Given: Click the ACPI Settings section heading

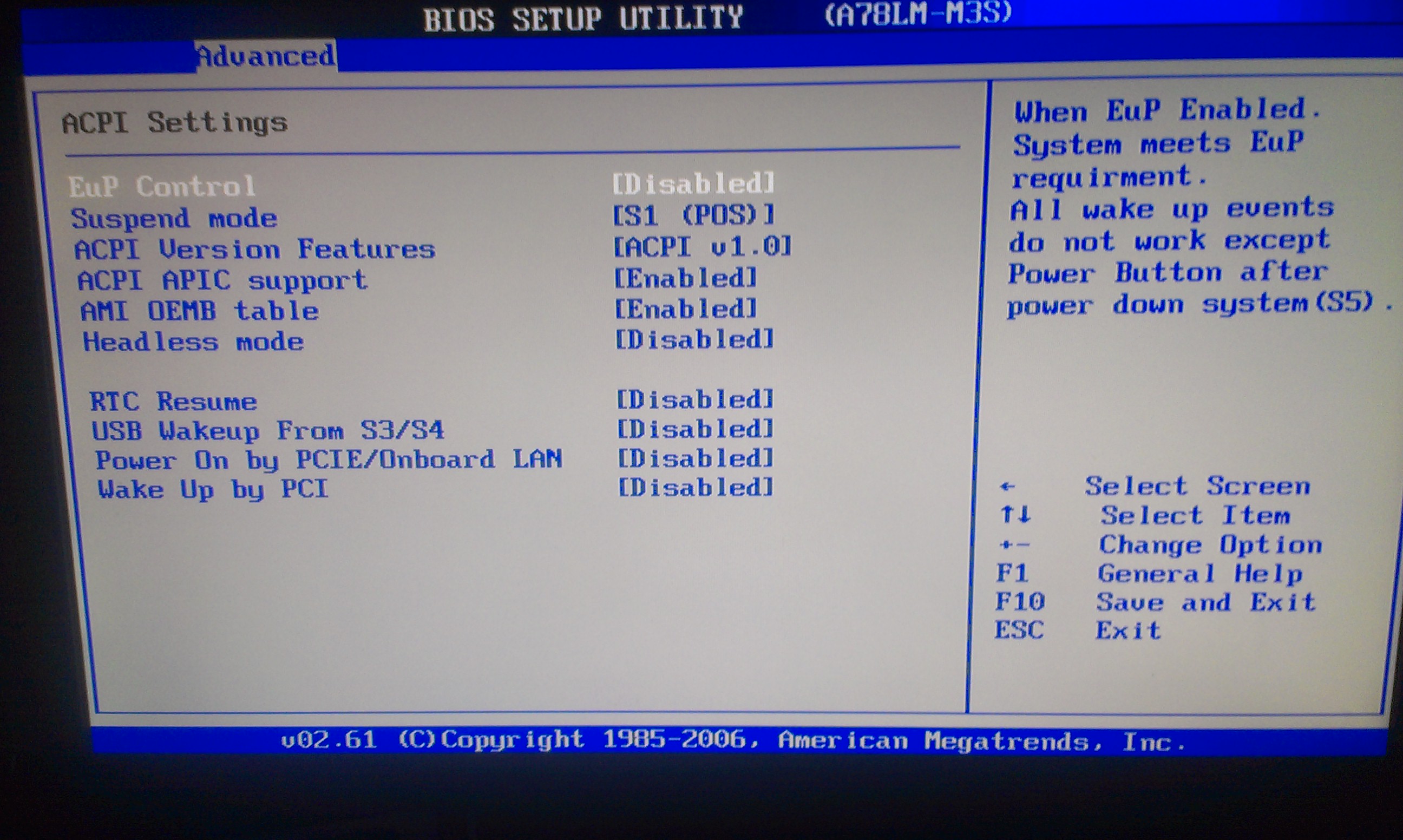Looking at the screenshot, I should [174, 123].
